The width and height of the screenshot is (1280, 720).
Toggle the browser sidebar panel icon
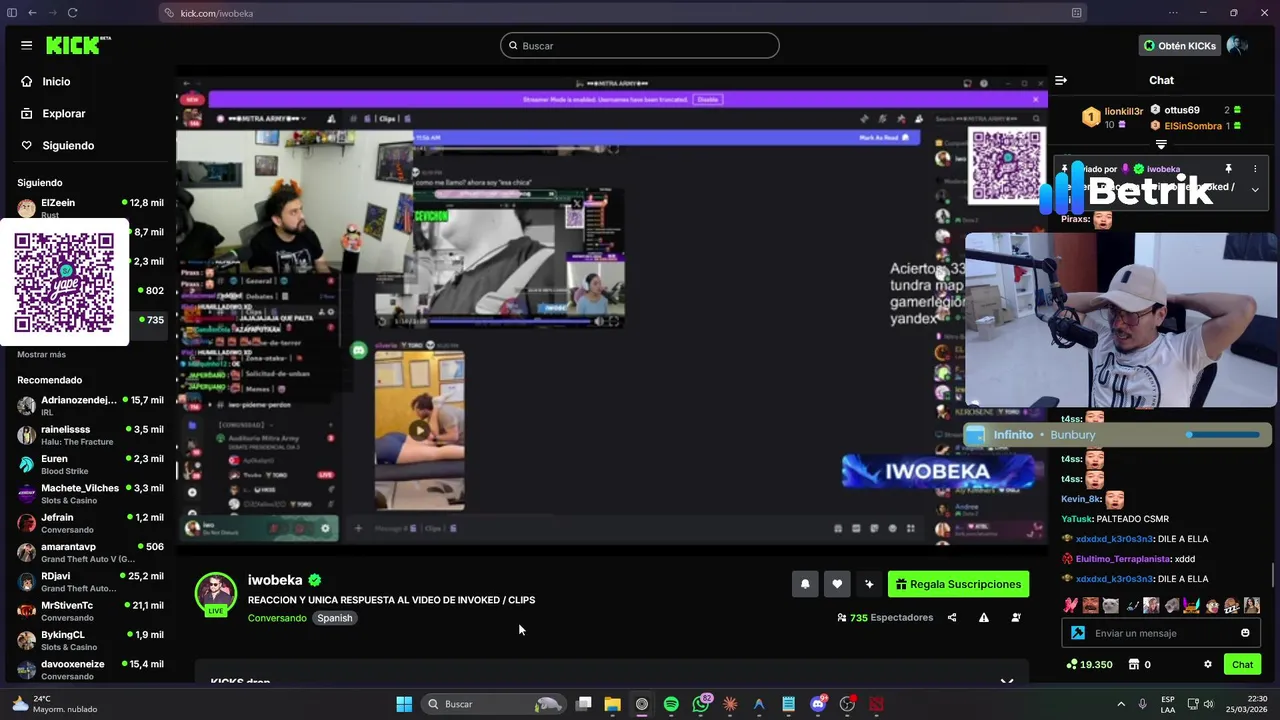tap(12, 13)
